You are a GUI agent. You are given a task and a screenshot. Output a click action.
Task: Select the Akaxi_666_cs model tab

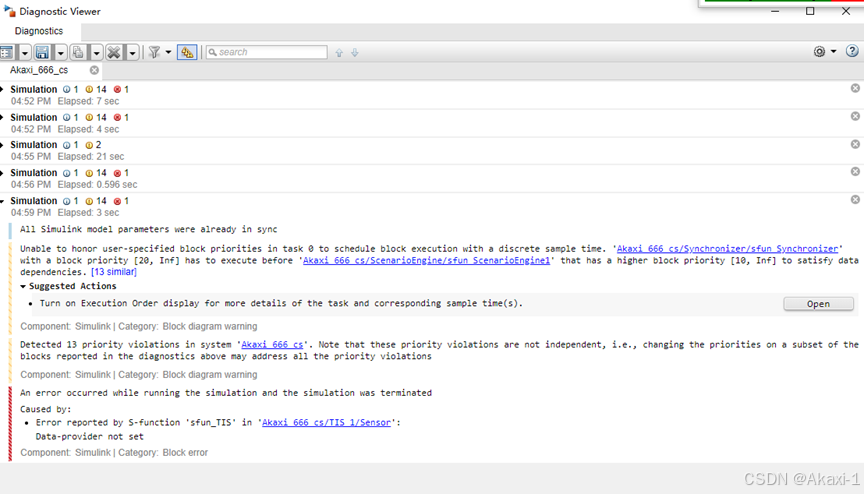pyautogui.click(x=39, y=70)
